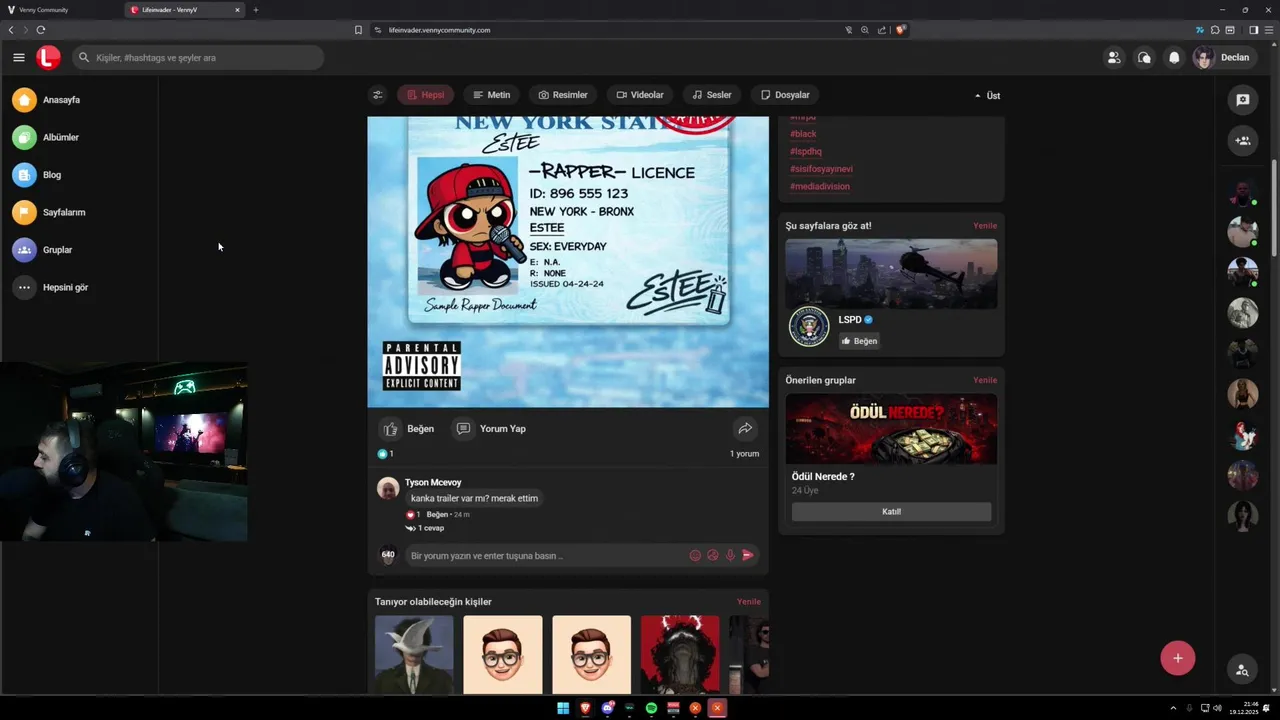This screenshot has width=1280, height=720.
Task: Refresh Önerilen gruplar with Yenile
Action: click(x=985, y=380)
